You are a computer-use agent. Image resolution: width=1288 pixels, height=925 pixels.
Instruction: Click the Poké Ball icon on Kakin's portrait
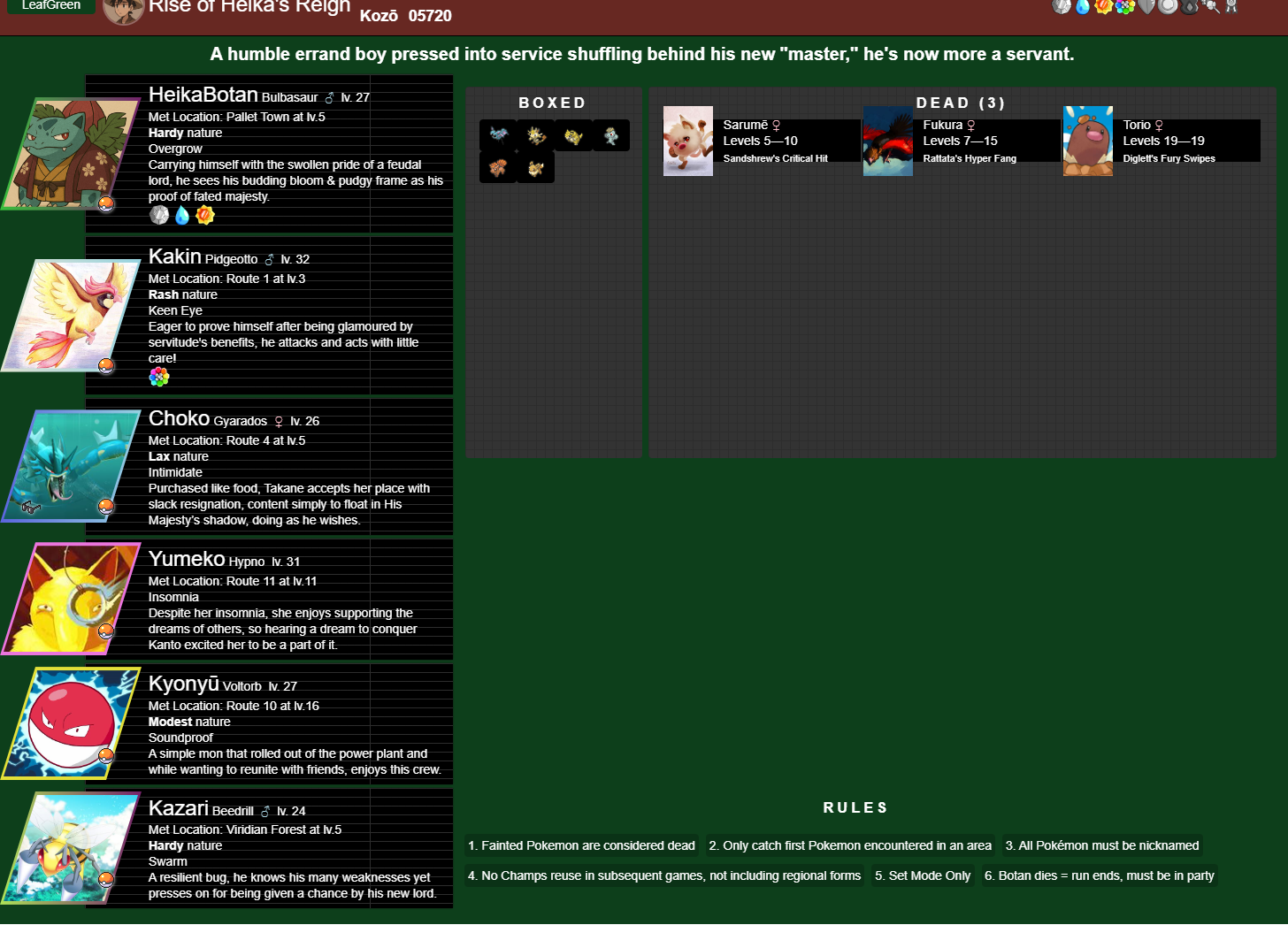pos(106,365)
